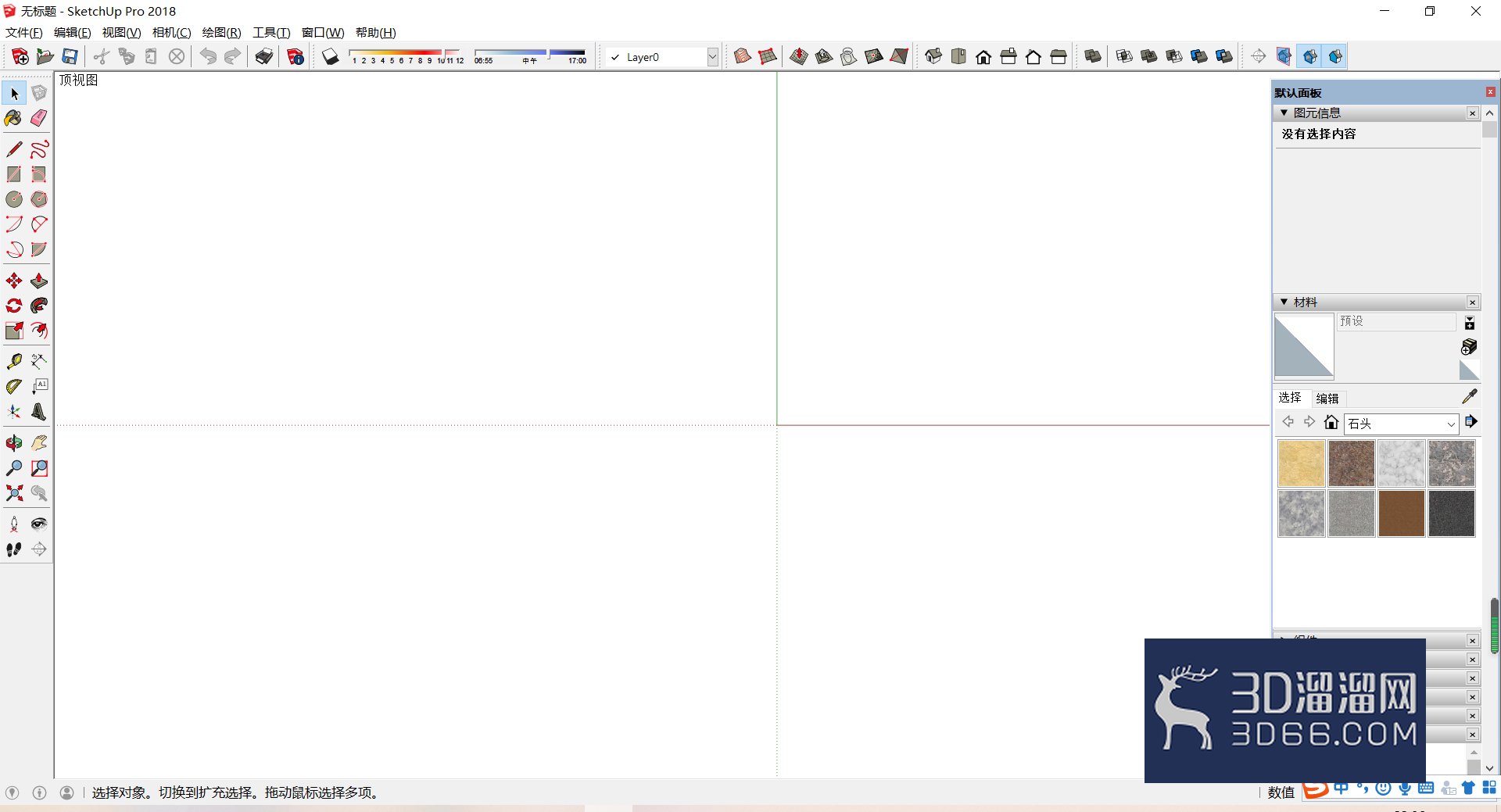Select the Pie arc tool
The width and height of the screenshot is (1501, 812).
point(39,249)
